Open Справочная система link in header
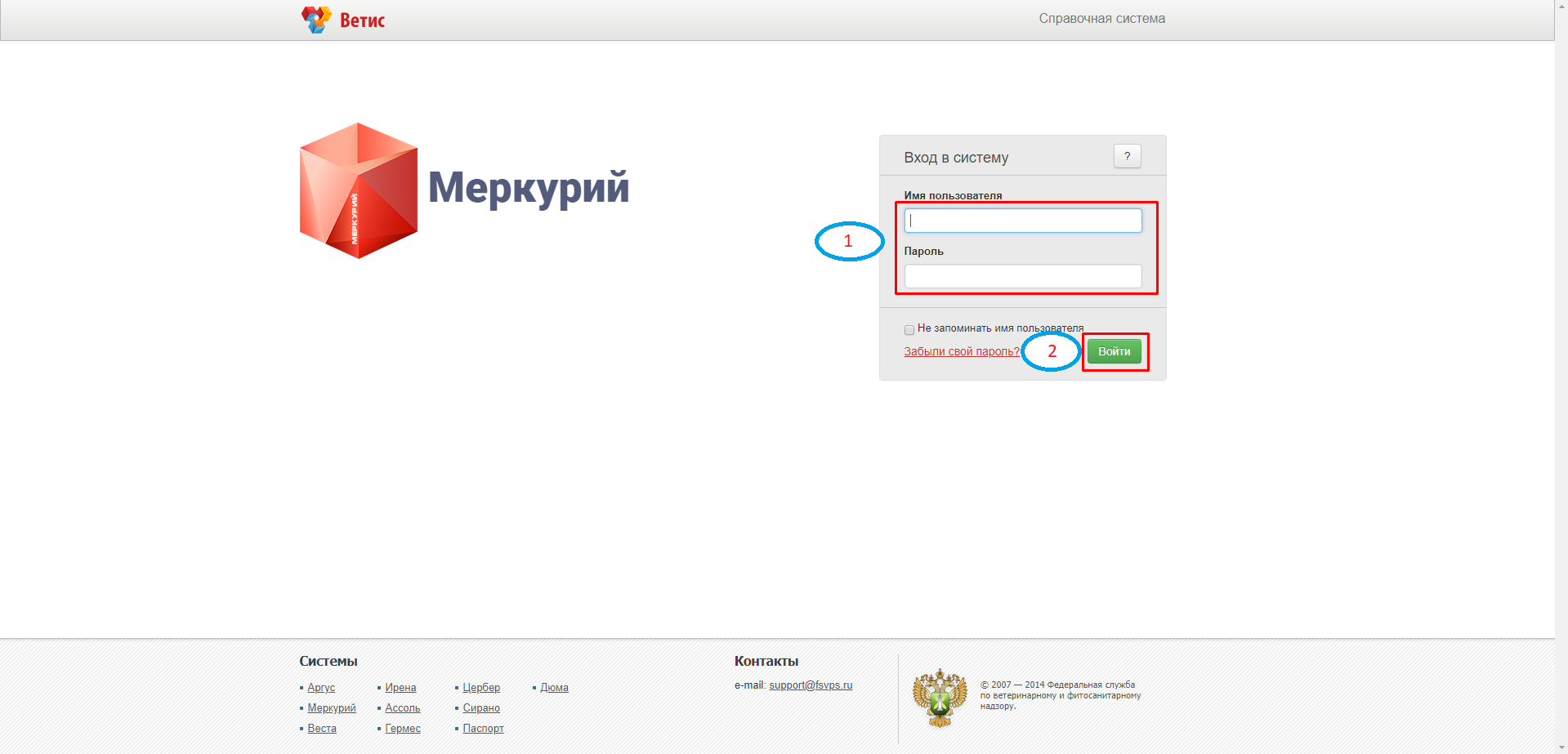This screenshot has height=754, width=1568. [x=1101, y=19]
